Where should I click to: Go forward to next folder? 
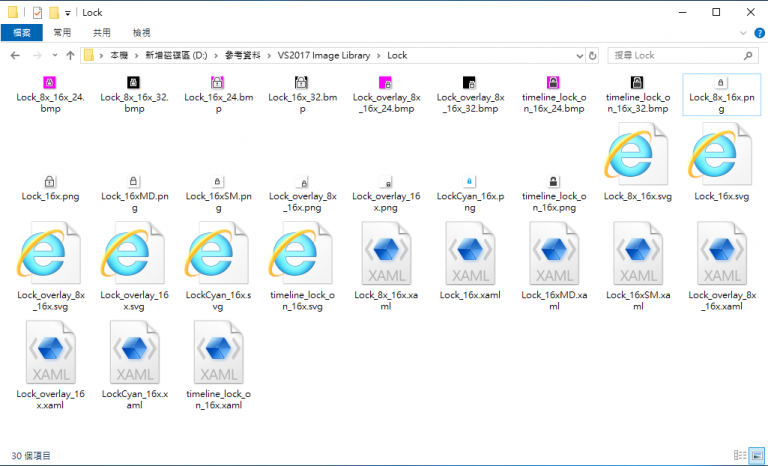pyautogui.click(x=37, y=55)
